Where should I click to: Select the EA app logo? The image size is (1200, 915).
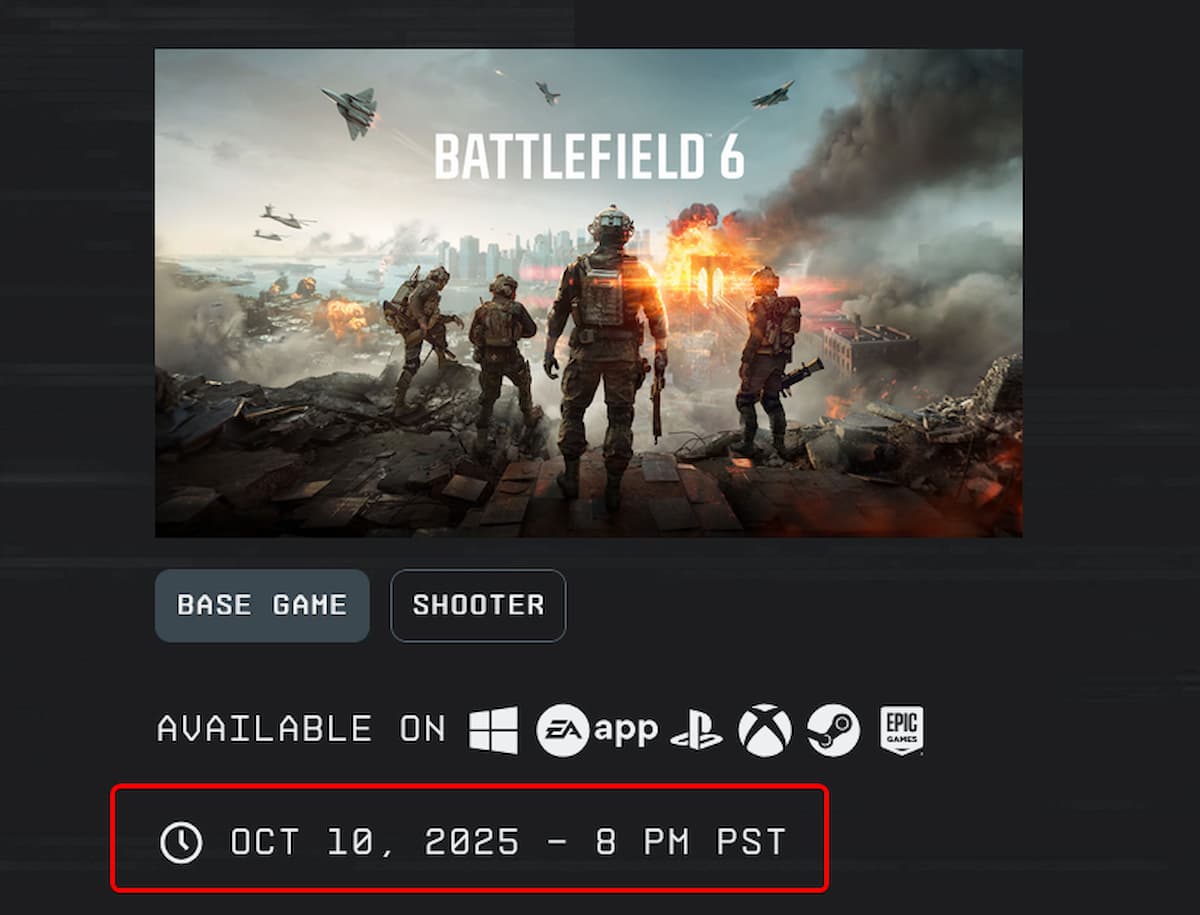pyautogui.click(x=597, y=730)
